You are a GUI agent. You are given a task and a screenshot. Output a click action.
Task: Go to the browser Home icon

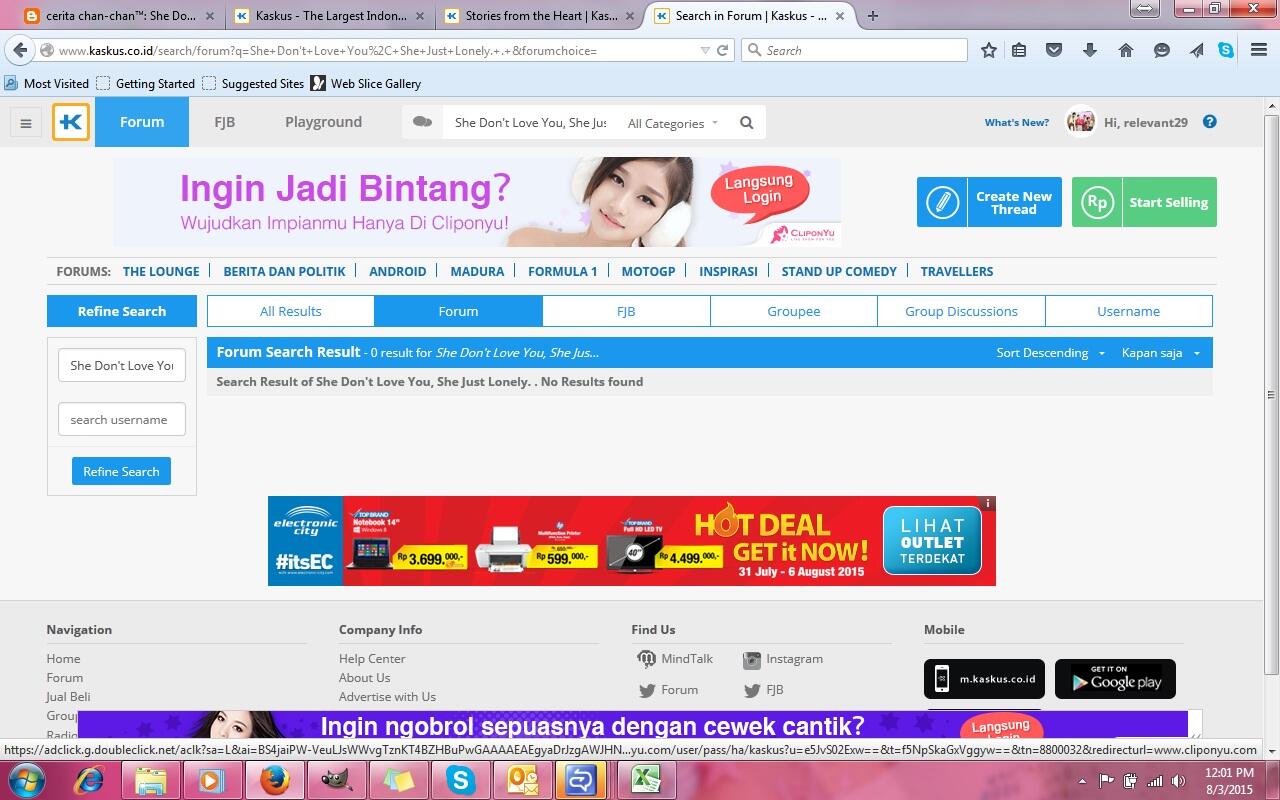pos(1125,50)
